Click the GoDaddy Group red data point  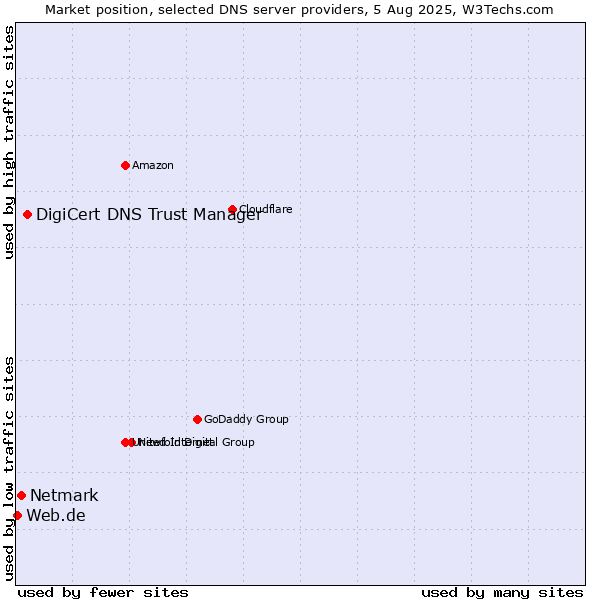point(197,420)
